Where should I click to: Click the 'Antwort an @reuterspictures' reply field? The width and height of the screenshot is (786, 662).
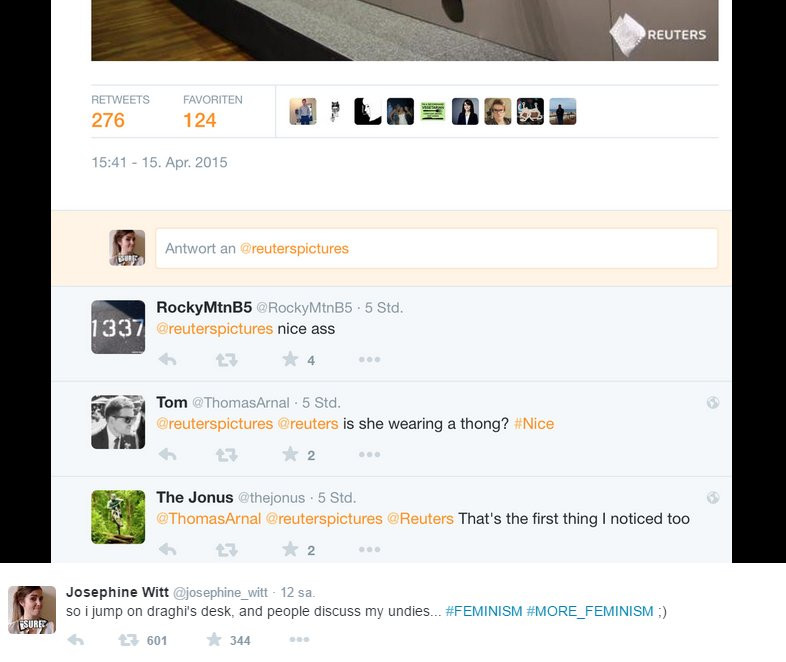[x=437, y=249]
